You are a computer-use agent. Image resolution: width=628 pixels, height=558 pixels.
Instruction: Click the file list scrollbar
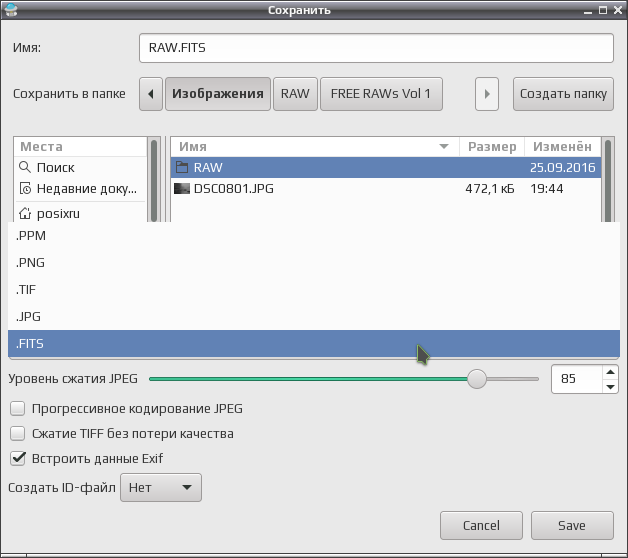point(608,179)
